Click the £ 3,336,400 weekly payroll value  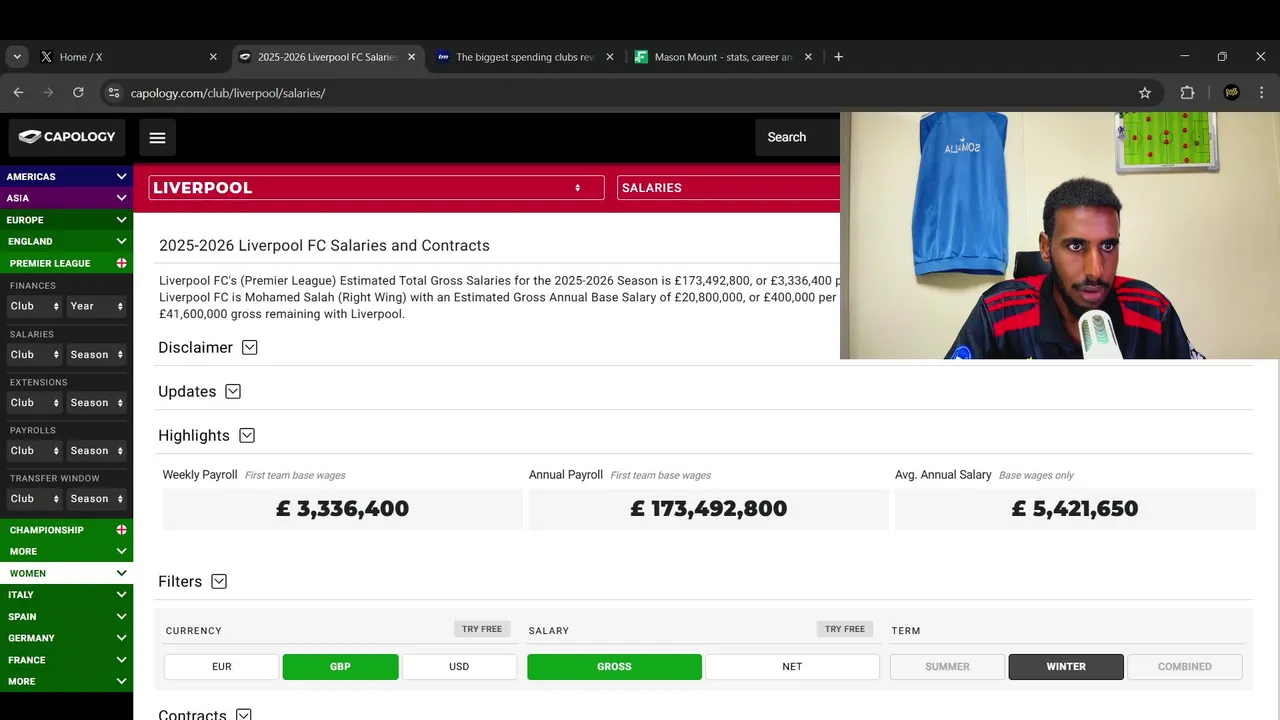pos(342,508)
